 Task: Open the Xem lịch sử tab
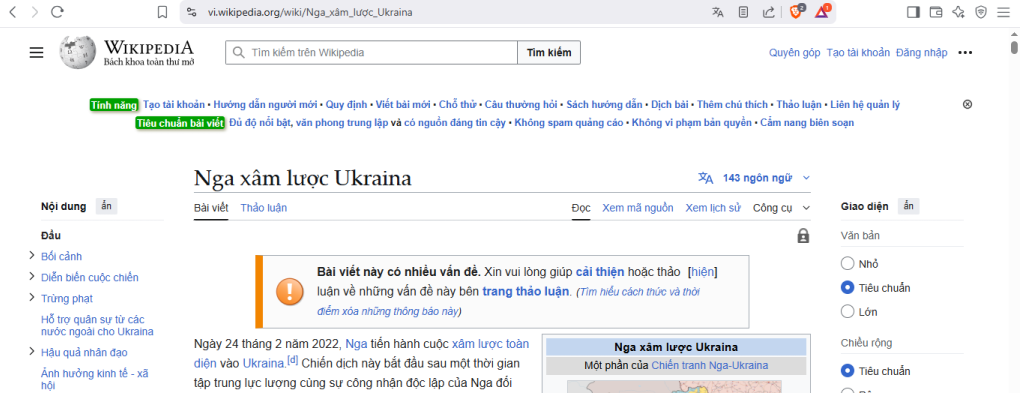(x=713, y=208)
